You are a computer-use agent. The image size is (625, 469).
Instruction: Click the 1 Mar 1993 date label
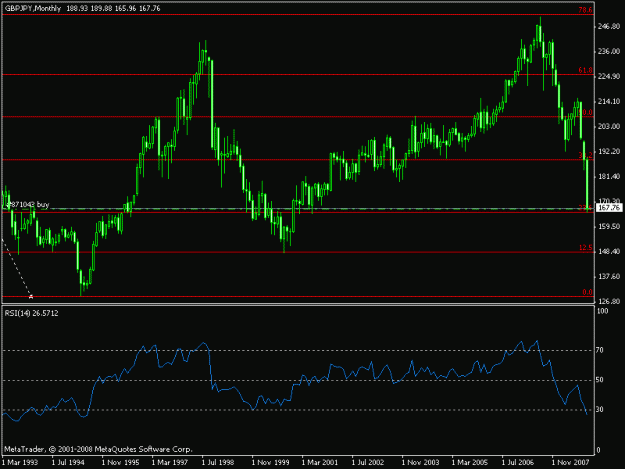(20, 463)
